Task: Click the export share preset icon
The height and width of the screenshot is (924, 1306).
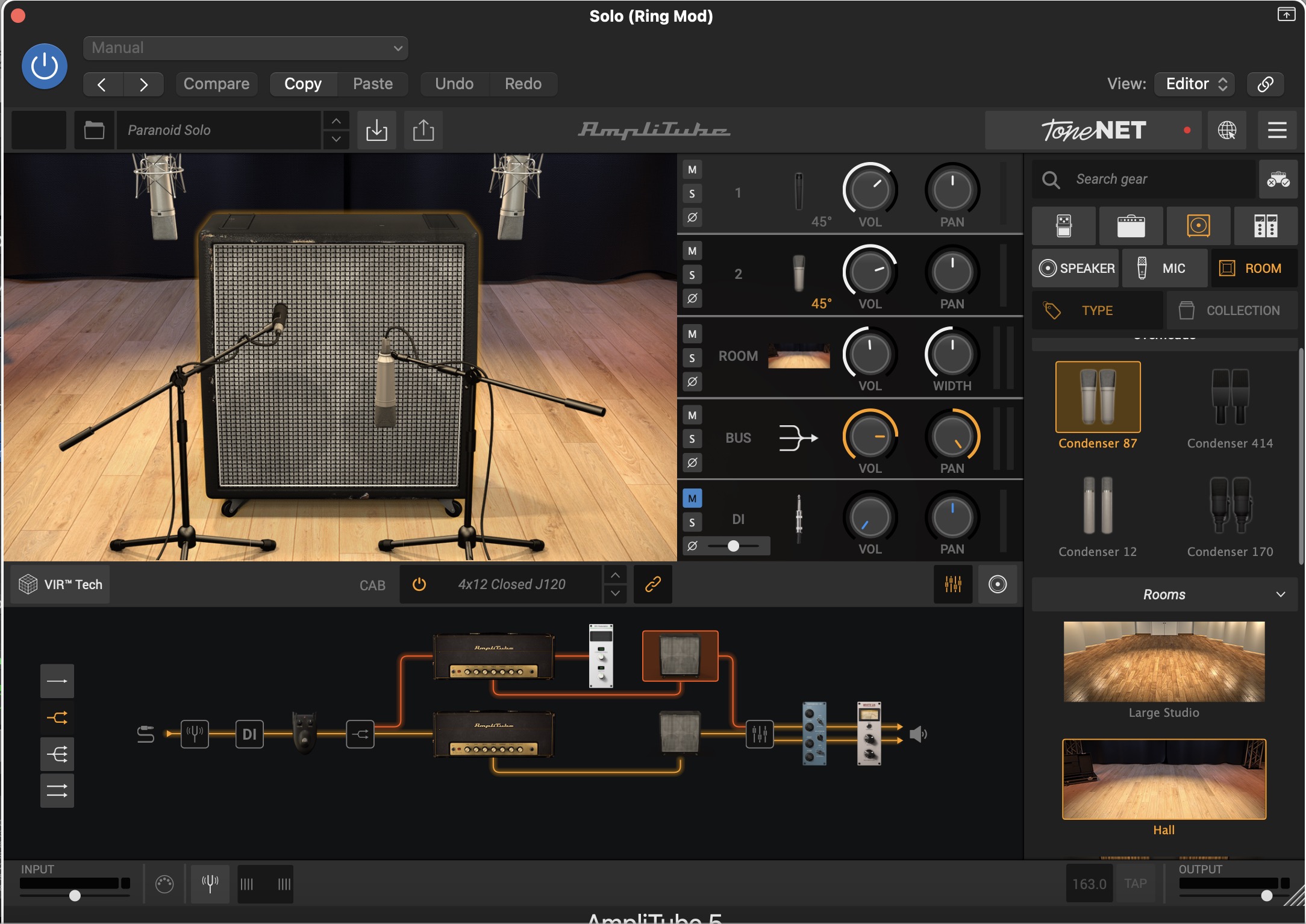Action: 423,130
